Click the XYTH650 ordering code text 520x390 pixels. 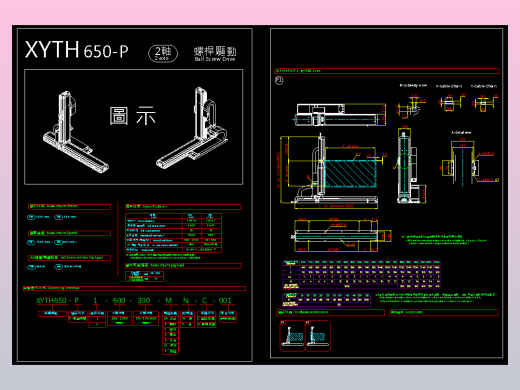pos(51,300)
